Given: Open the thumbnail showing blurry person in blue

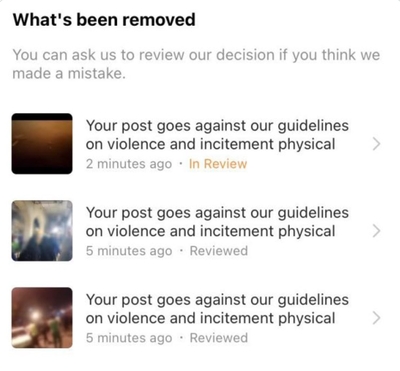Looking at the screenshot, I should pos(42,231).
